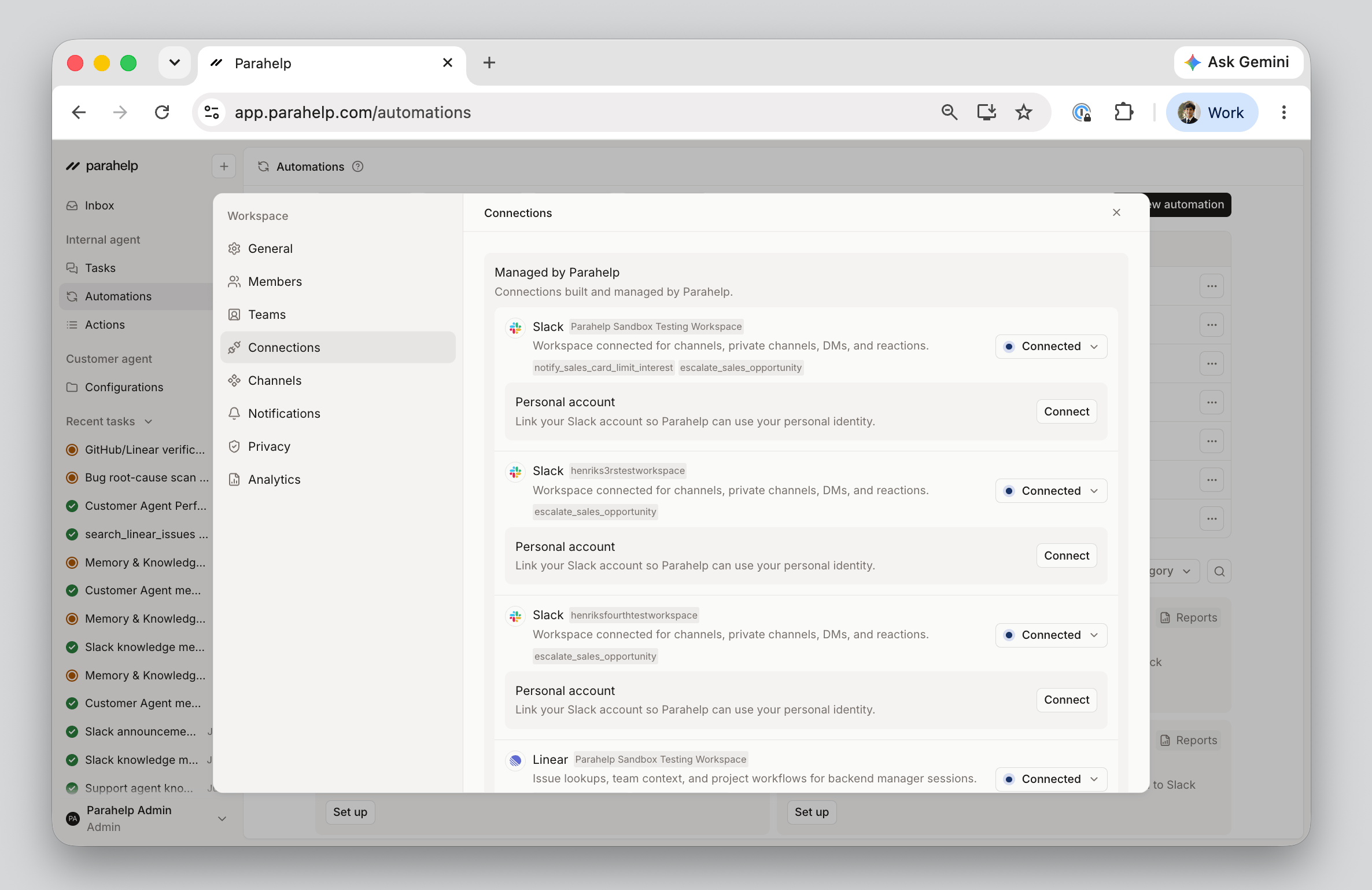Click the right Set up button
The height and width of the screenshot is (890, 1372).
[812, 812]
